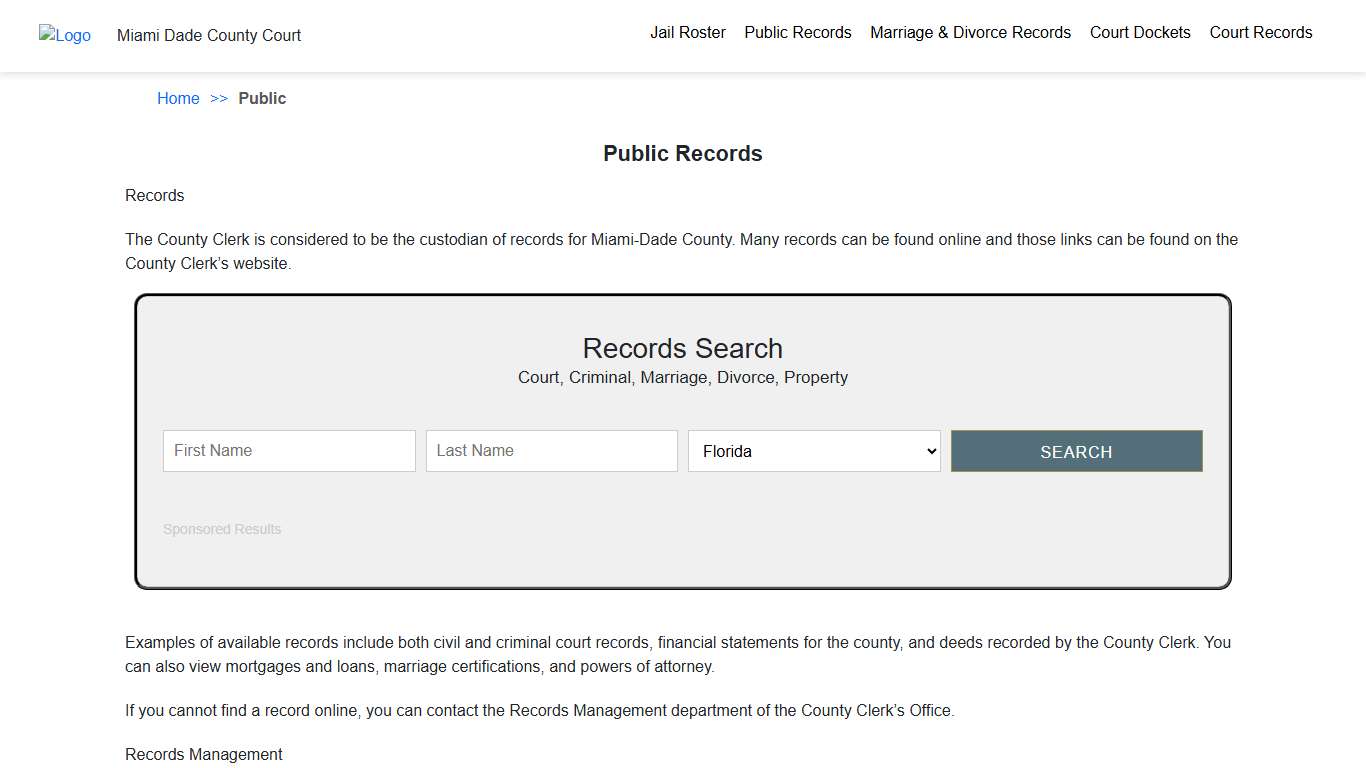Click the Public Records page heading
The width and height of the screenshot is (1366, 768).
pos(683,153)
